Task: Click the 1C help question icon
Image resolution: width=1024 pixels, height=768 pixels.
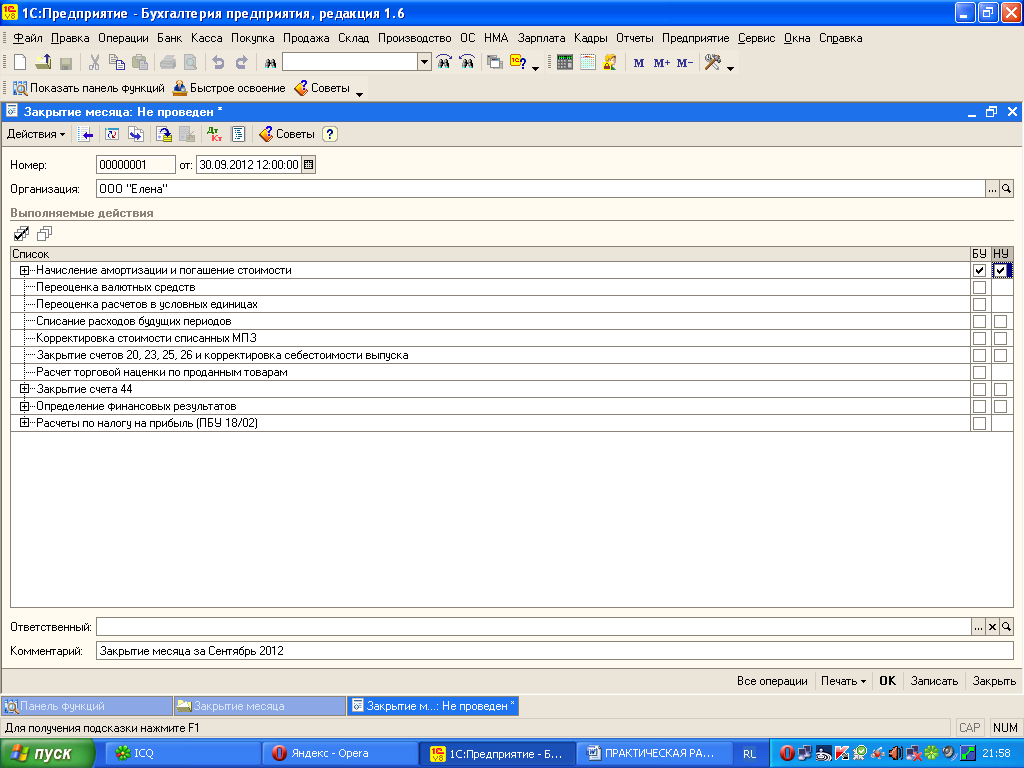Action: coord(519,63)
